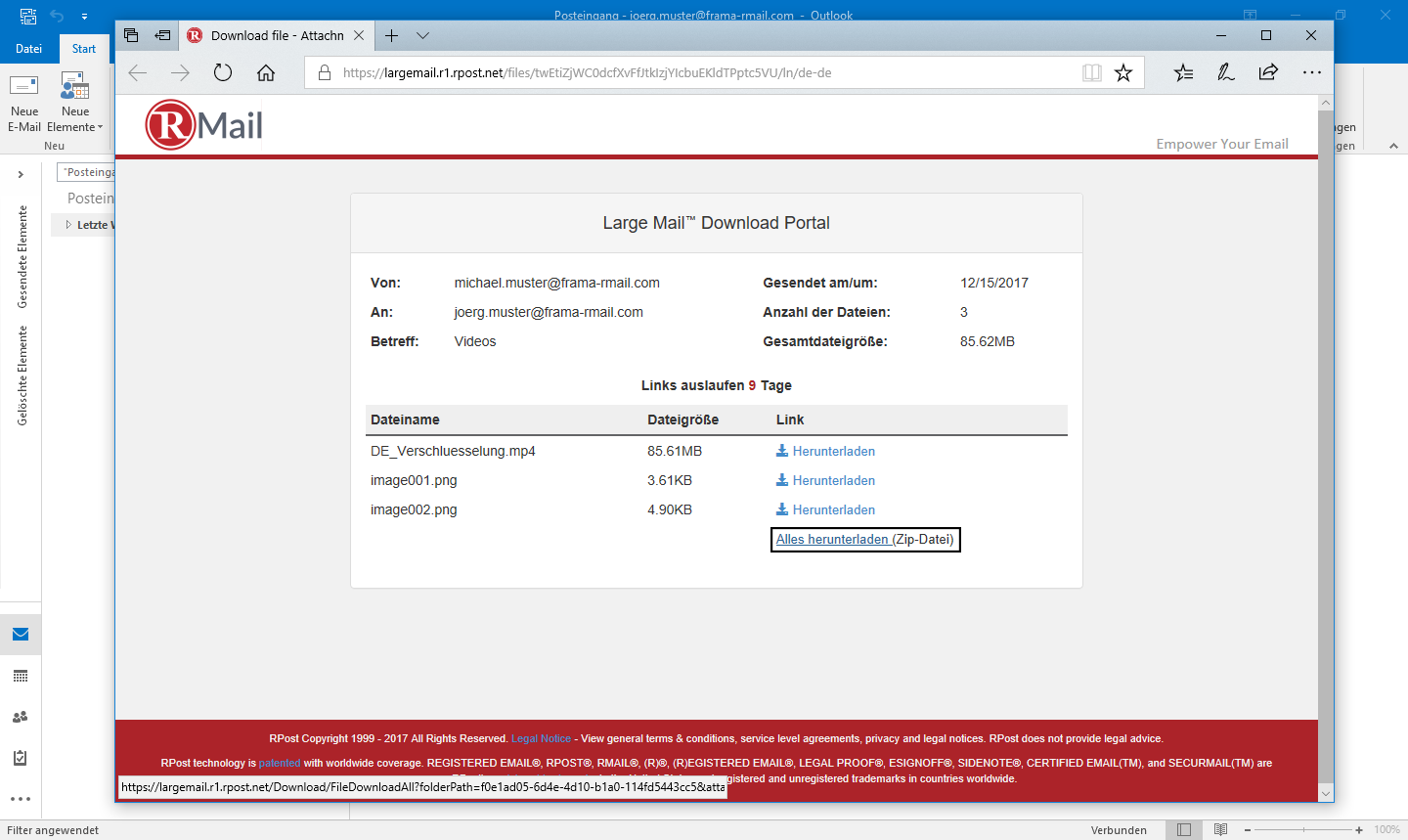The height and width of the screenshot is (840, 1408).
Task: Switch to People view in Outlook
Action: [x=21, y=717]
